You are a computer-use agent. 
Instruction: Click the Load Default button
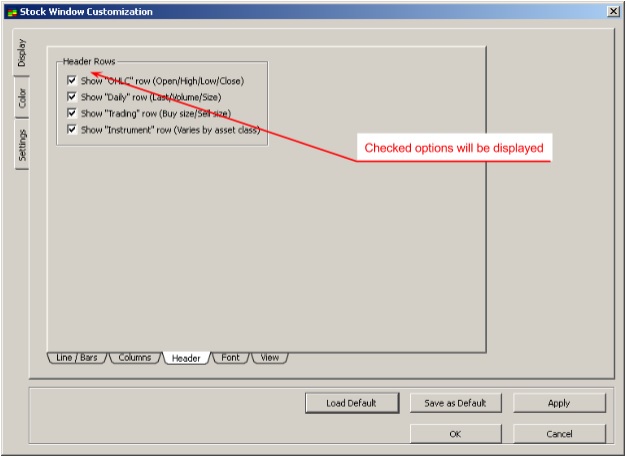point(351,403)
